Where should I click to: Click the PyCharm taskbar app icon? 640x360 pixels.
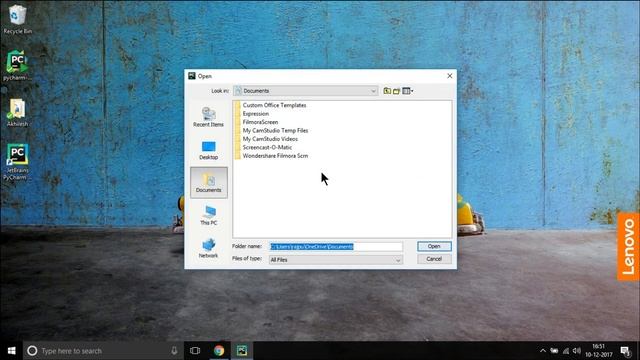point(242,351)
